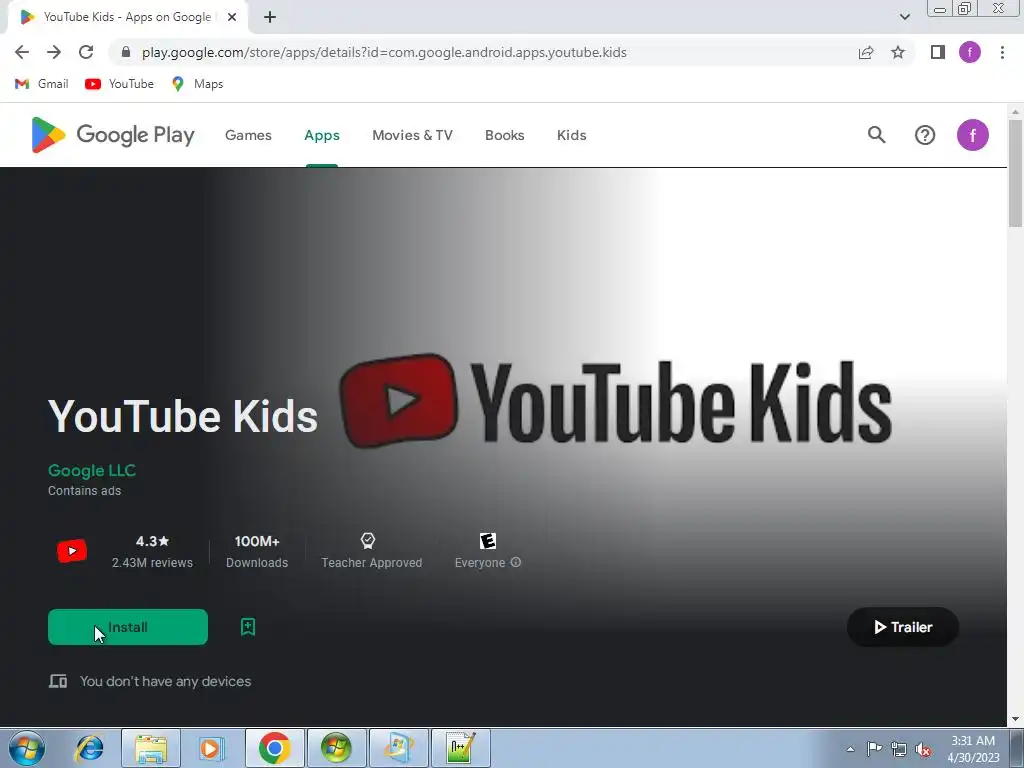This screenshot has width=1024, height=768.
Task: Bookmark this tab with the star icon
Action: coord(898,52)
